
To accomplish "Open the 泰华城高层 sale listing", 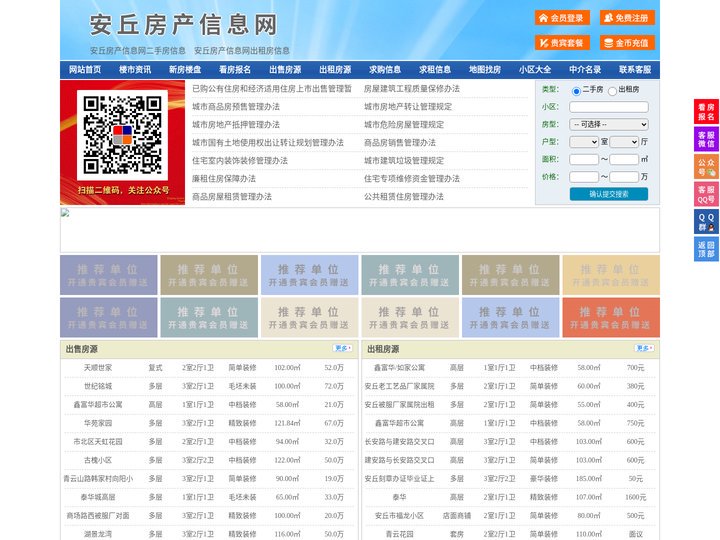I will tap(98, 497).
